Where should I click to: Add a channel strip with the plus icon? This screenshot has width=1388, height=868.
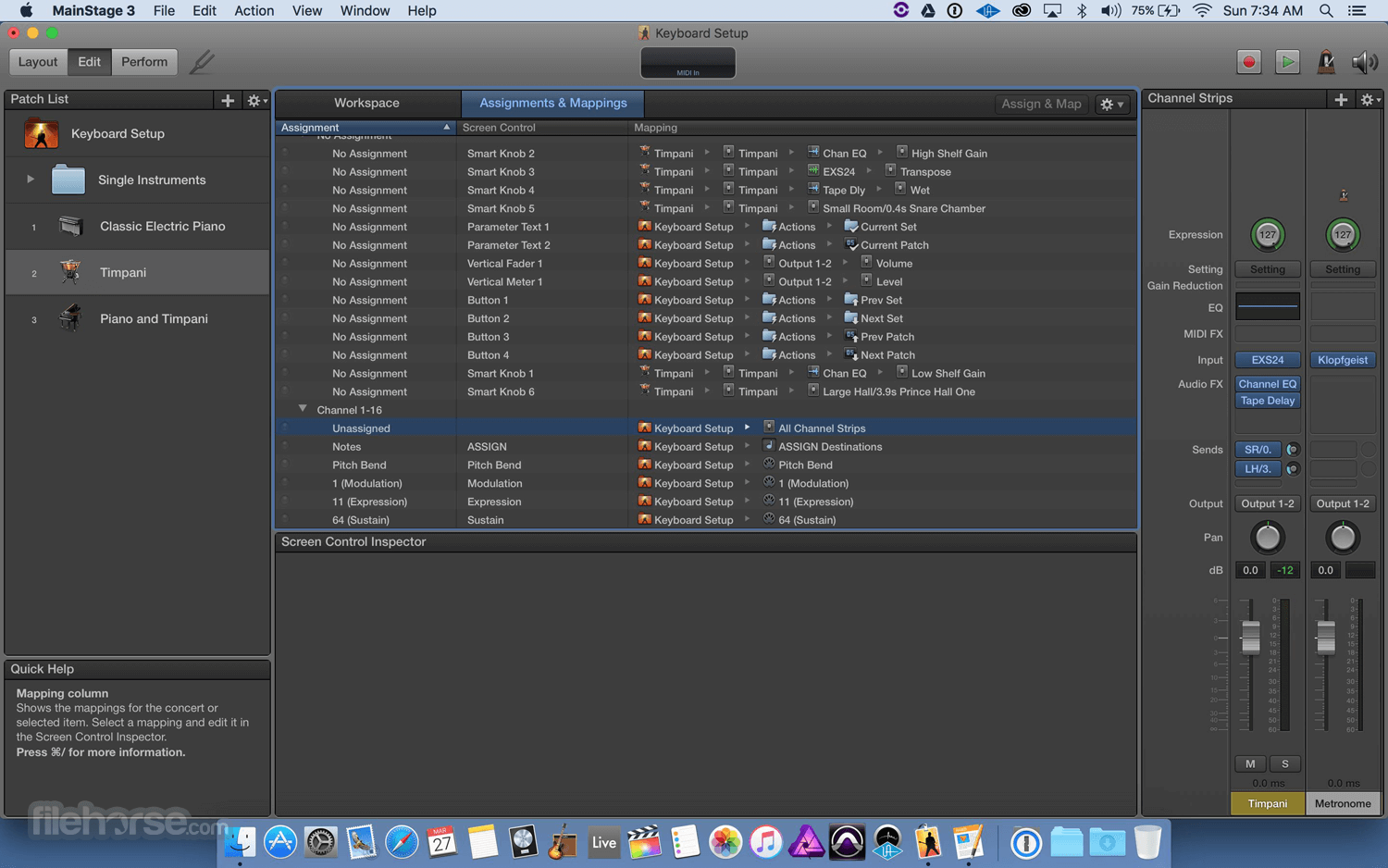coord(1341,99)
